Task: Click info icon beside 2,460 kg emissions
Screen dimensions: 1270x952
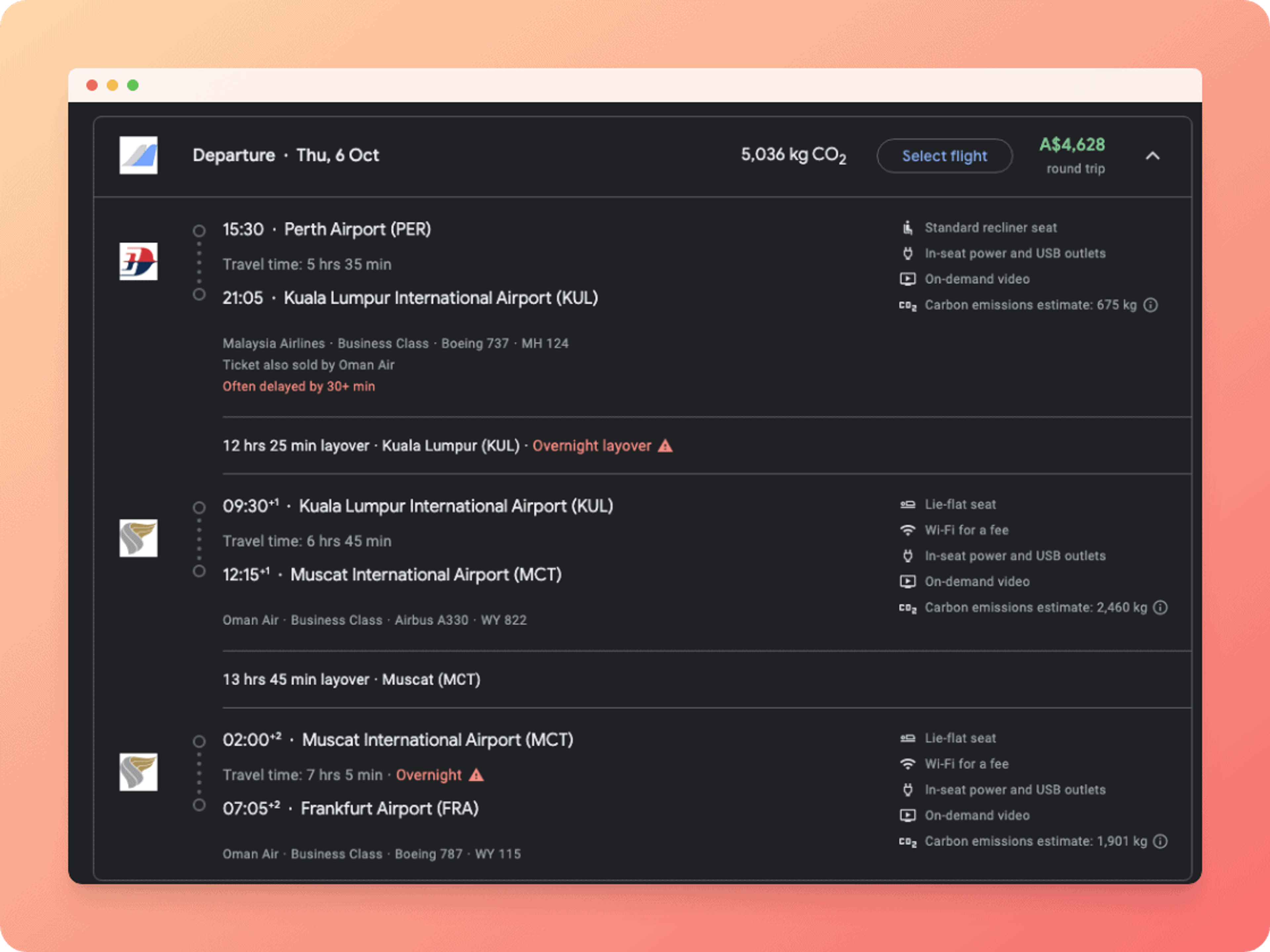Action: tap(1160, 607)
